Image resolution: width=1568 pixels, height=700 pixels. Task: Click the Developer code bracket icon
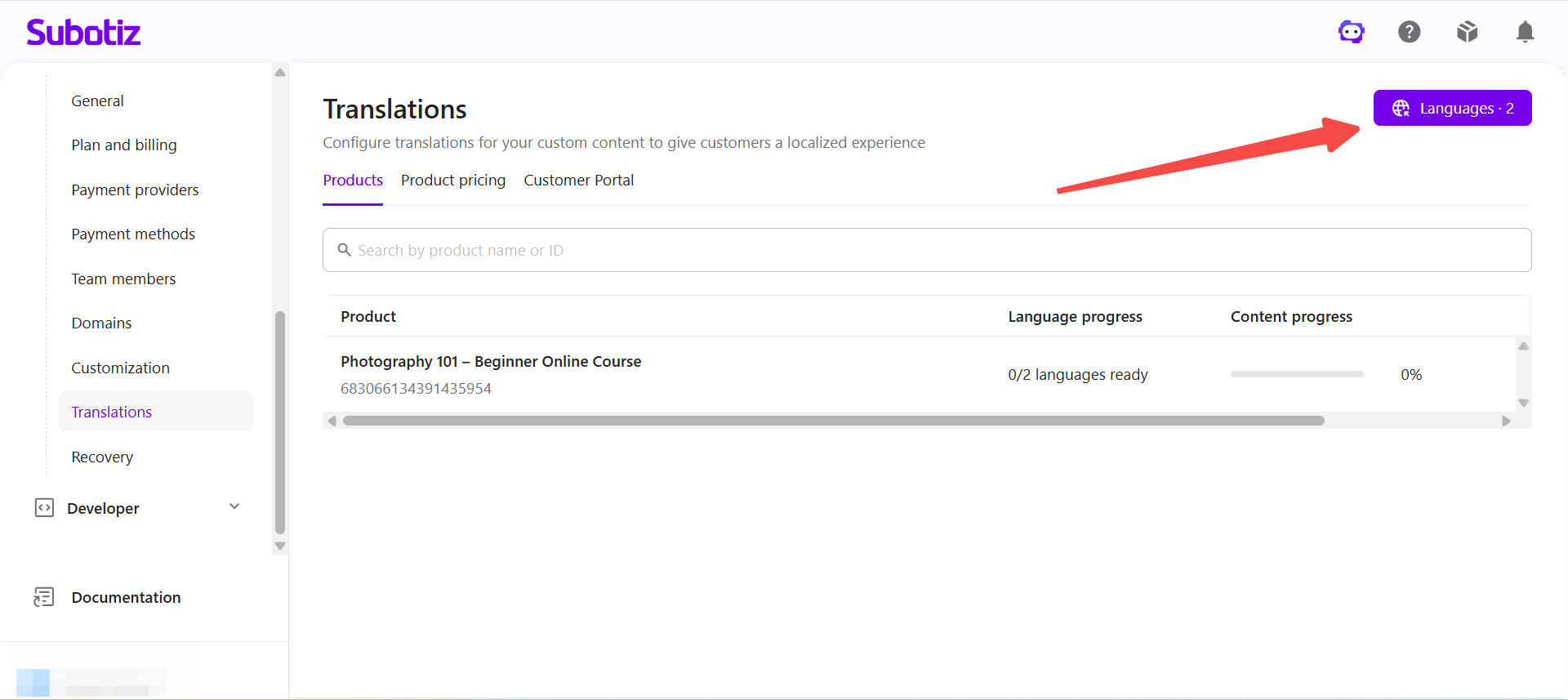(44, 508)
